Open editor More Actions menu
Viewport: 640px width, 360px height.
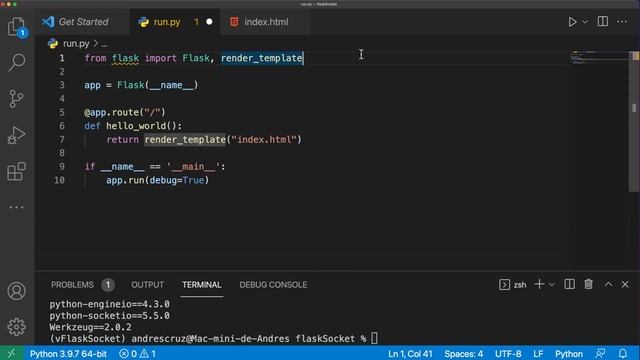coord(622,22)
